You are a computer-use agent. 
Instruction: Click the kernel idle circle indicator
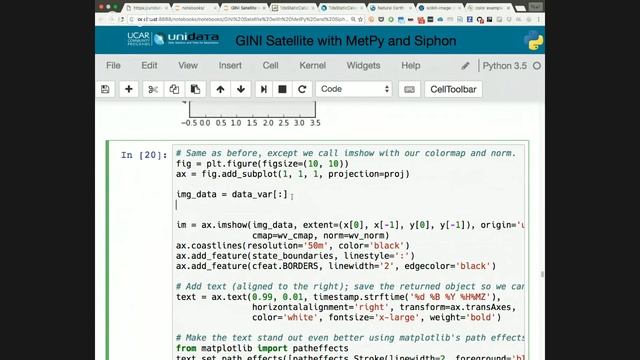[537, 66]
